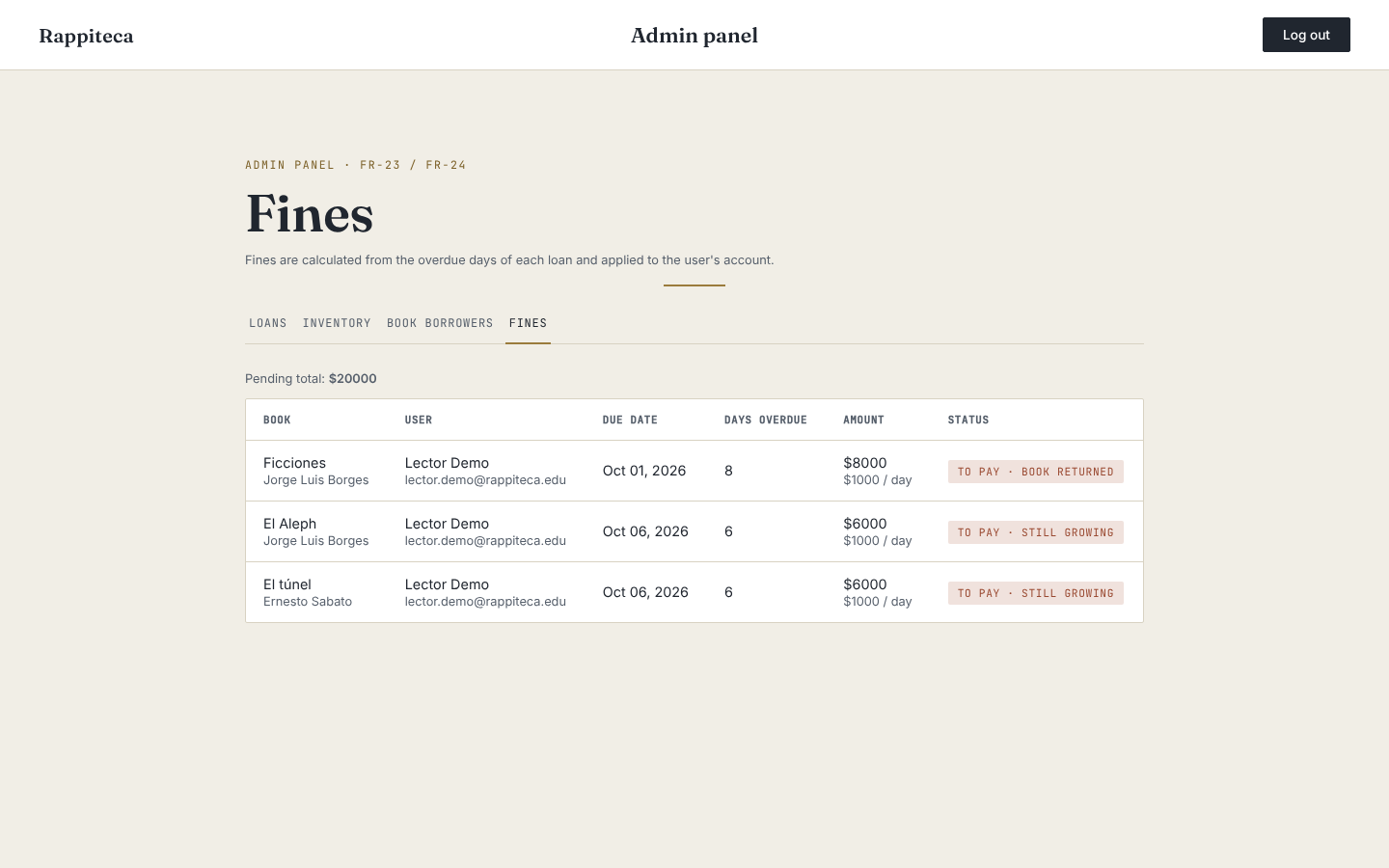The height and width of the screenshot is (868, 1389).
Task: Select the El túnel book title
Action: click(x=287, y=584)
